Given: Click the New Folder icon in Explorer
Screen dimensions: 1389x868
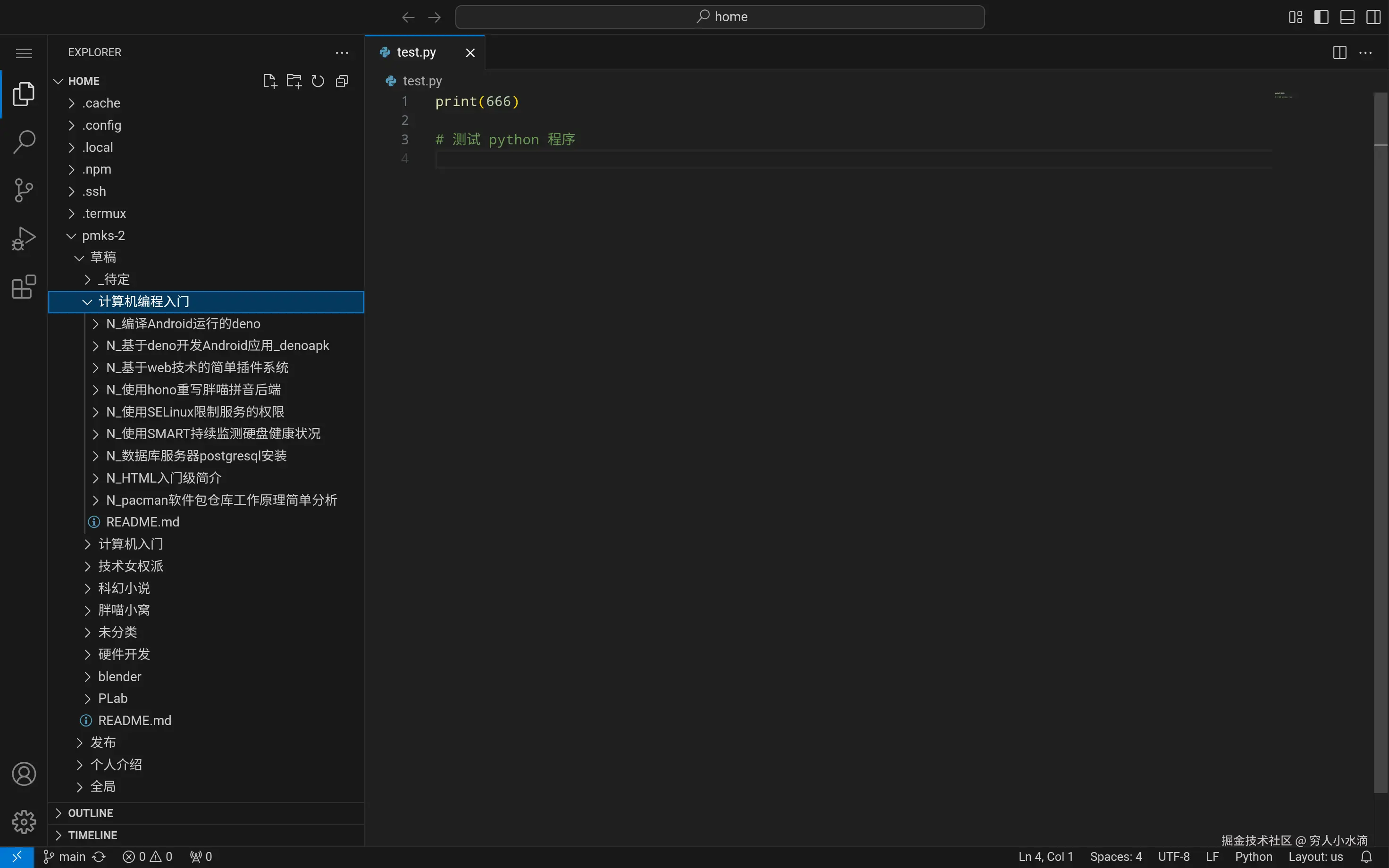Looking at the screenshot, I should tap(294, 81).
